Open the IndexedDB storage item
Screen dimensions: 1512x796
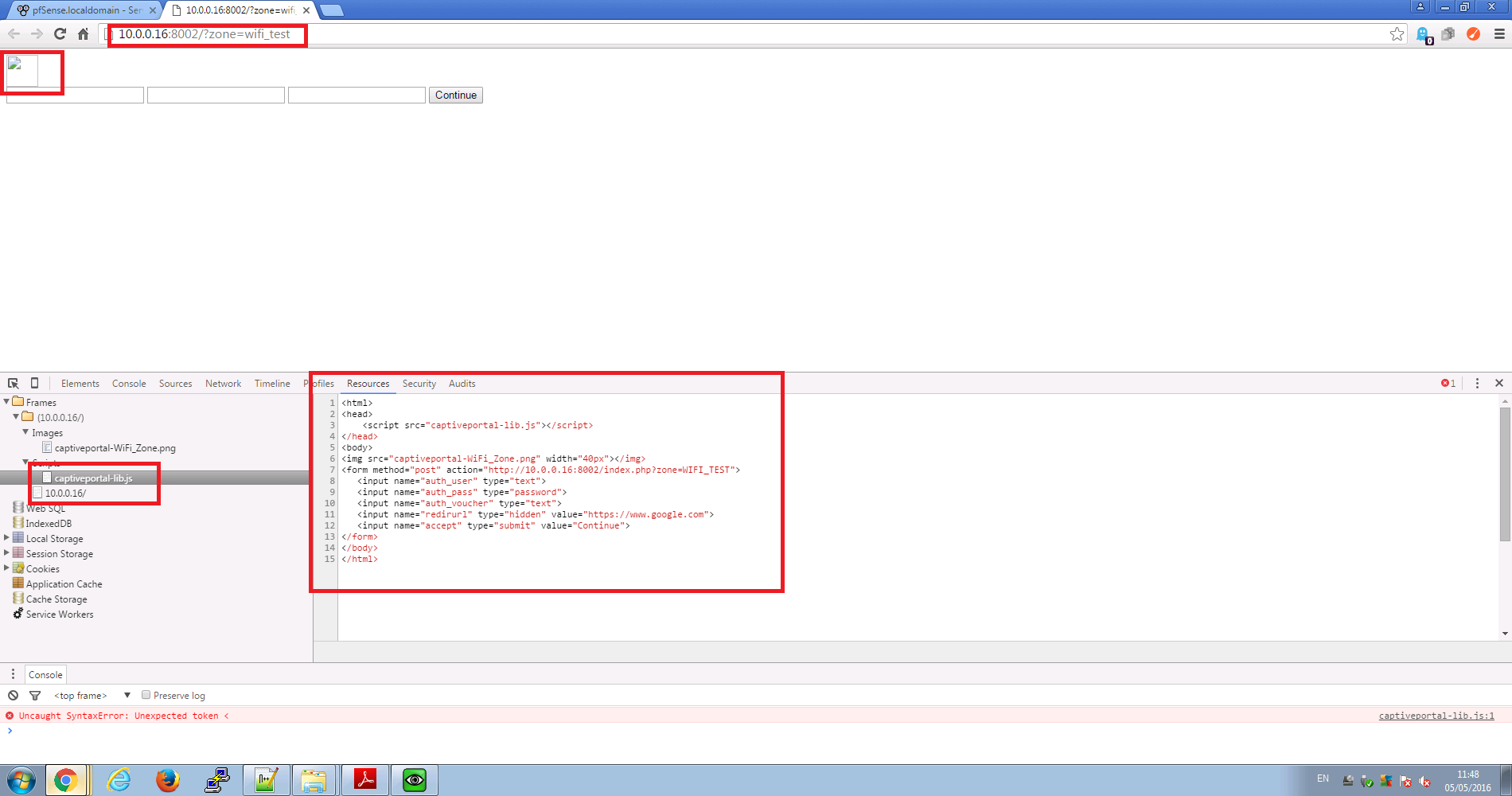(49, 523)
